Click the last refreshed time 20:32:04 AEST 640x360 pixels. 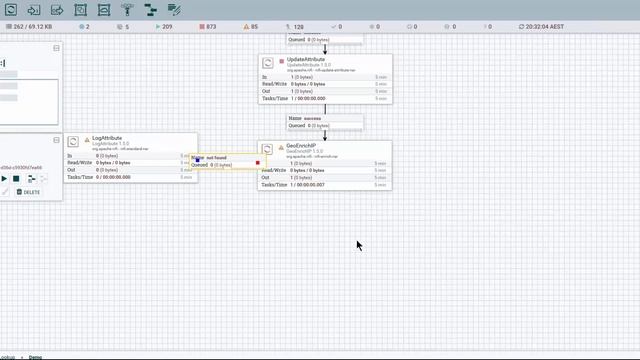click(x=542, y=27)
